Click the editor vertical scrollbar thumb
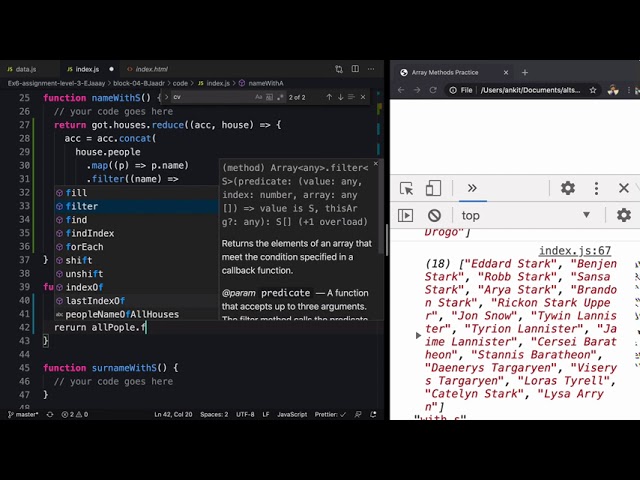The image size is (640, 480). [386, 239]
